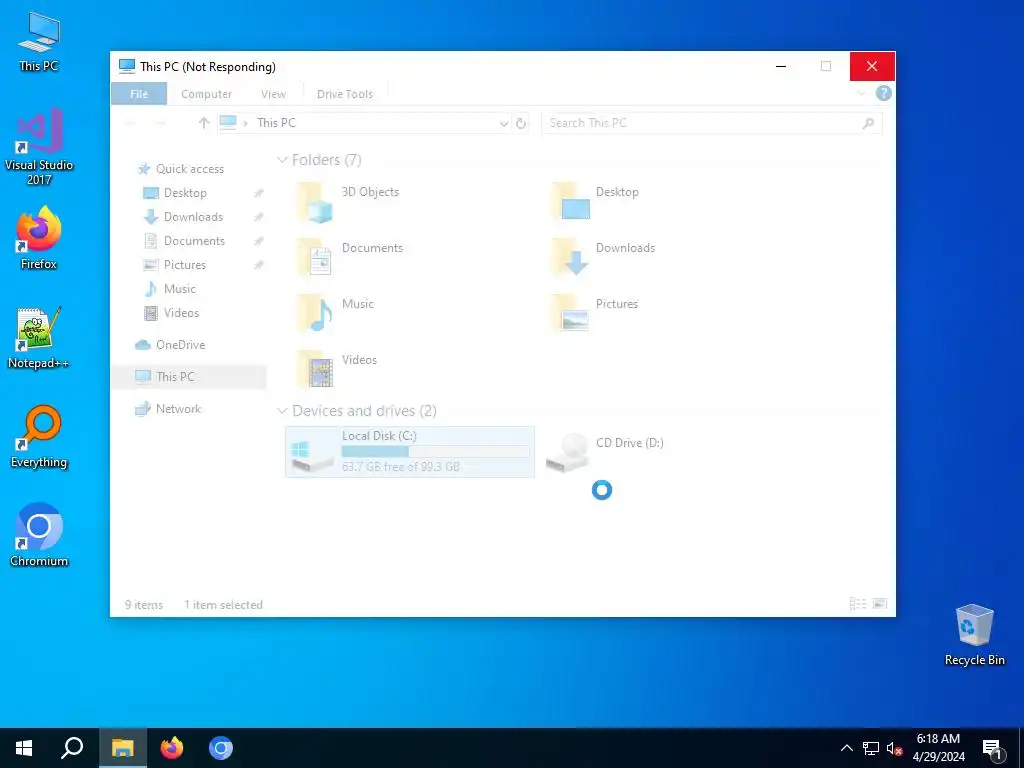Click the Firefox desktop shortcut
The width and height of the screenshot is (1024, 768).
tap(39, 238)
